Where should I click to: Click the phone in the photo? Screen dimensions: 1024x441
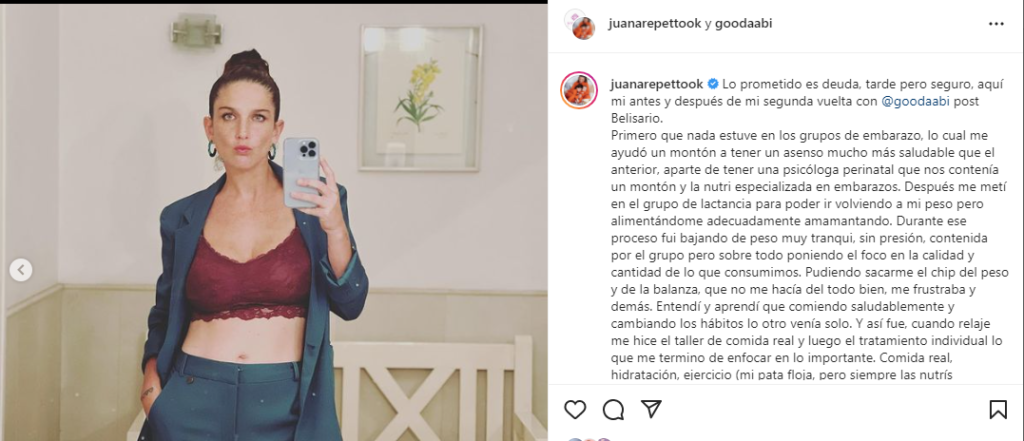(x=300, y=171)
